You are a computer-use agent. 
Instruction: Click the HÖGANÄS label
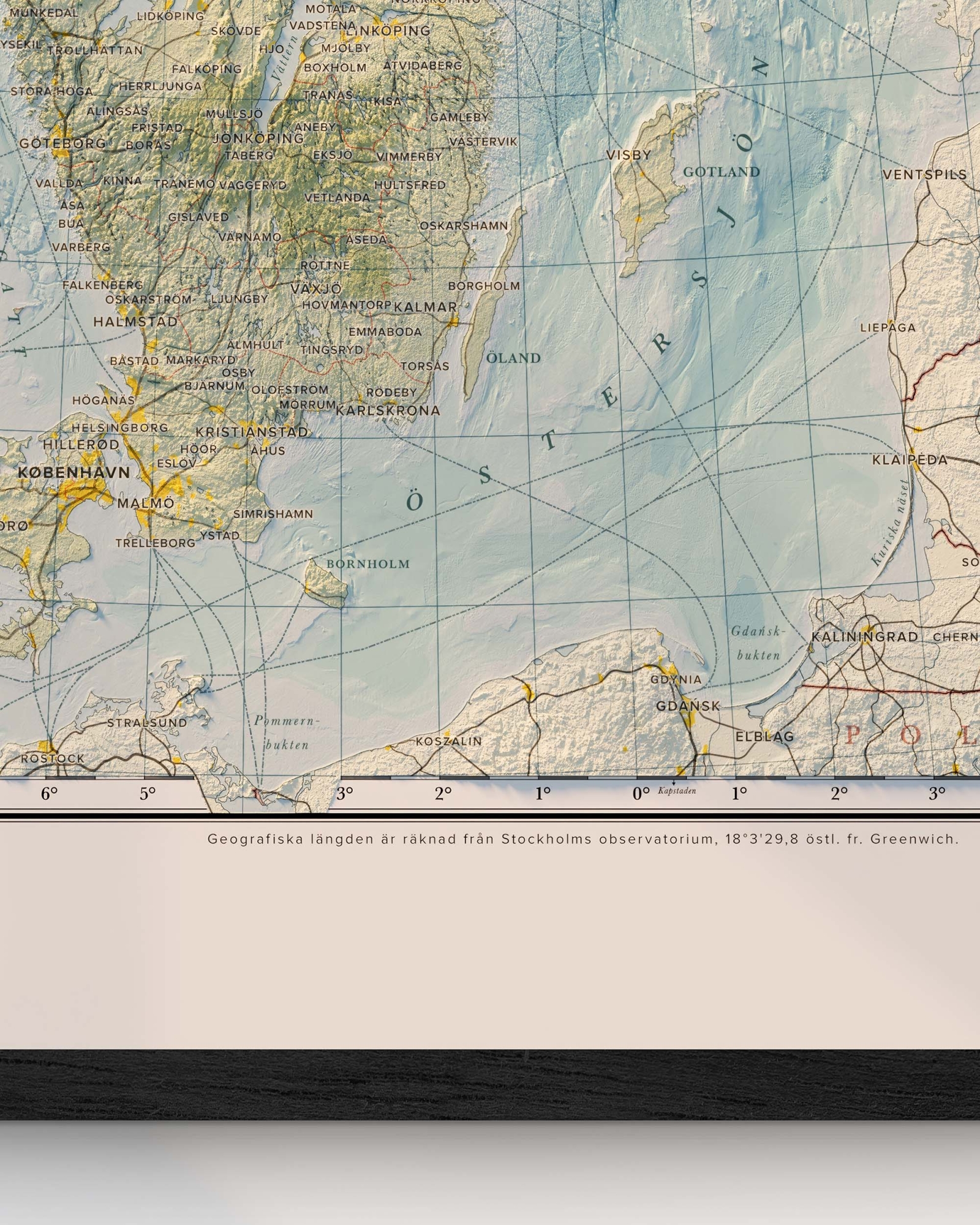click(x=103, y=401)
